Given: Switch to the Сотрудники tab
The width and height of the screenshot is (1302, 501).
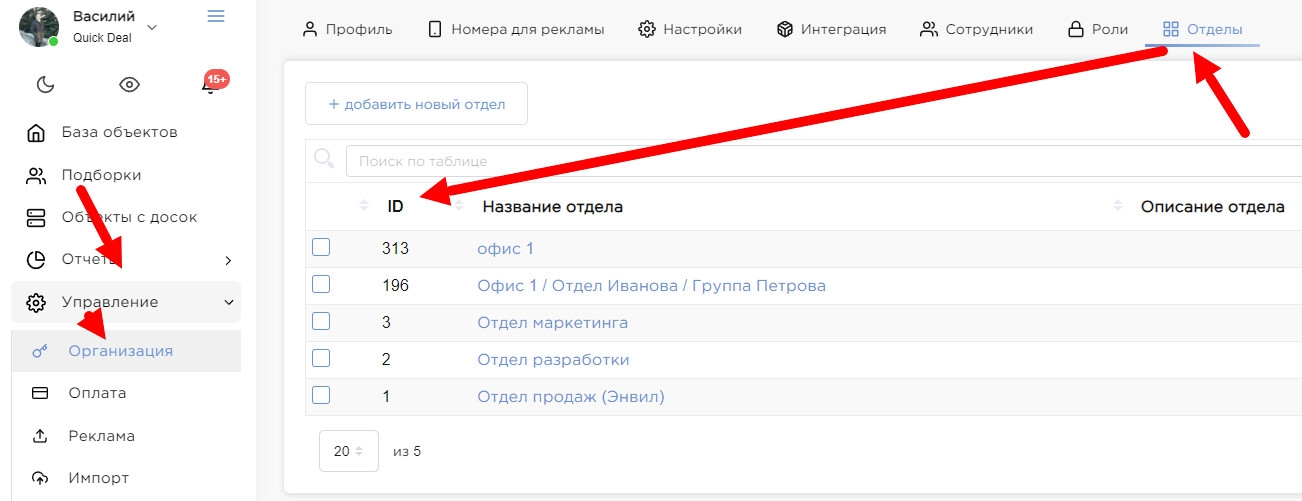Looking at the screenshot, I should click(977, 29).
